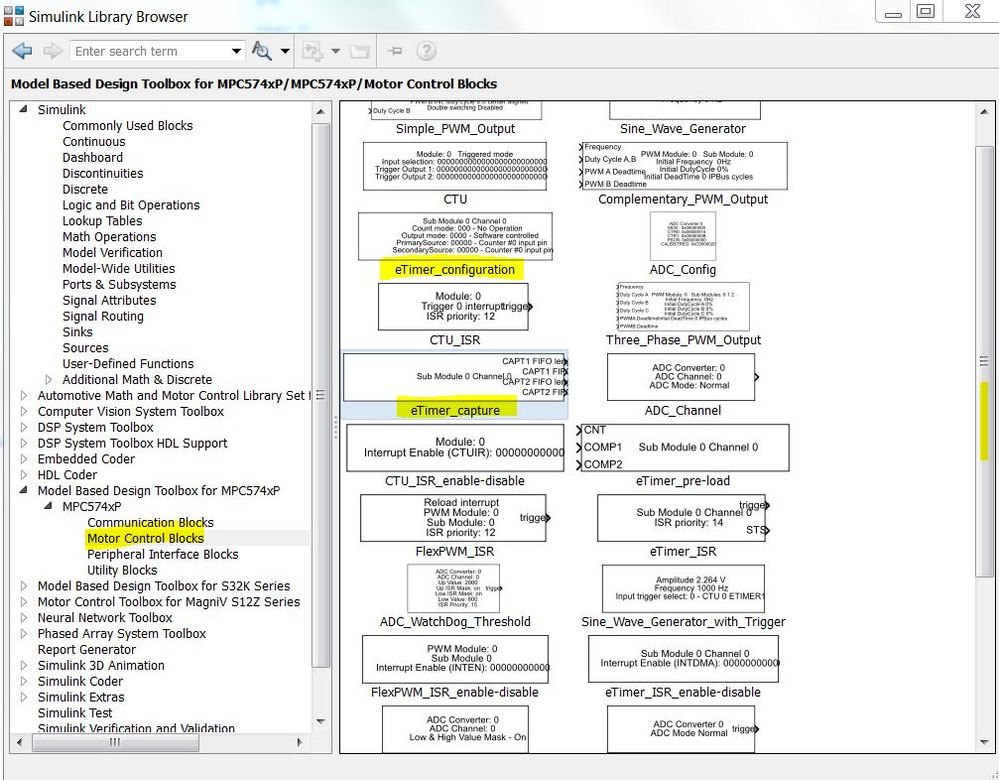Select the Dashboard library

(92, 157)
